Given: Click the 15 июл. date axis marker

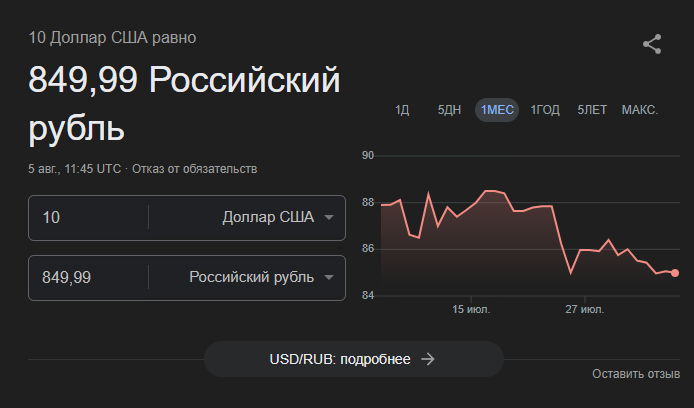Looking at the screenshot, I should (x=471, y=309).
